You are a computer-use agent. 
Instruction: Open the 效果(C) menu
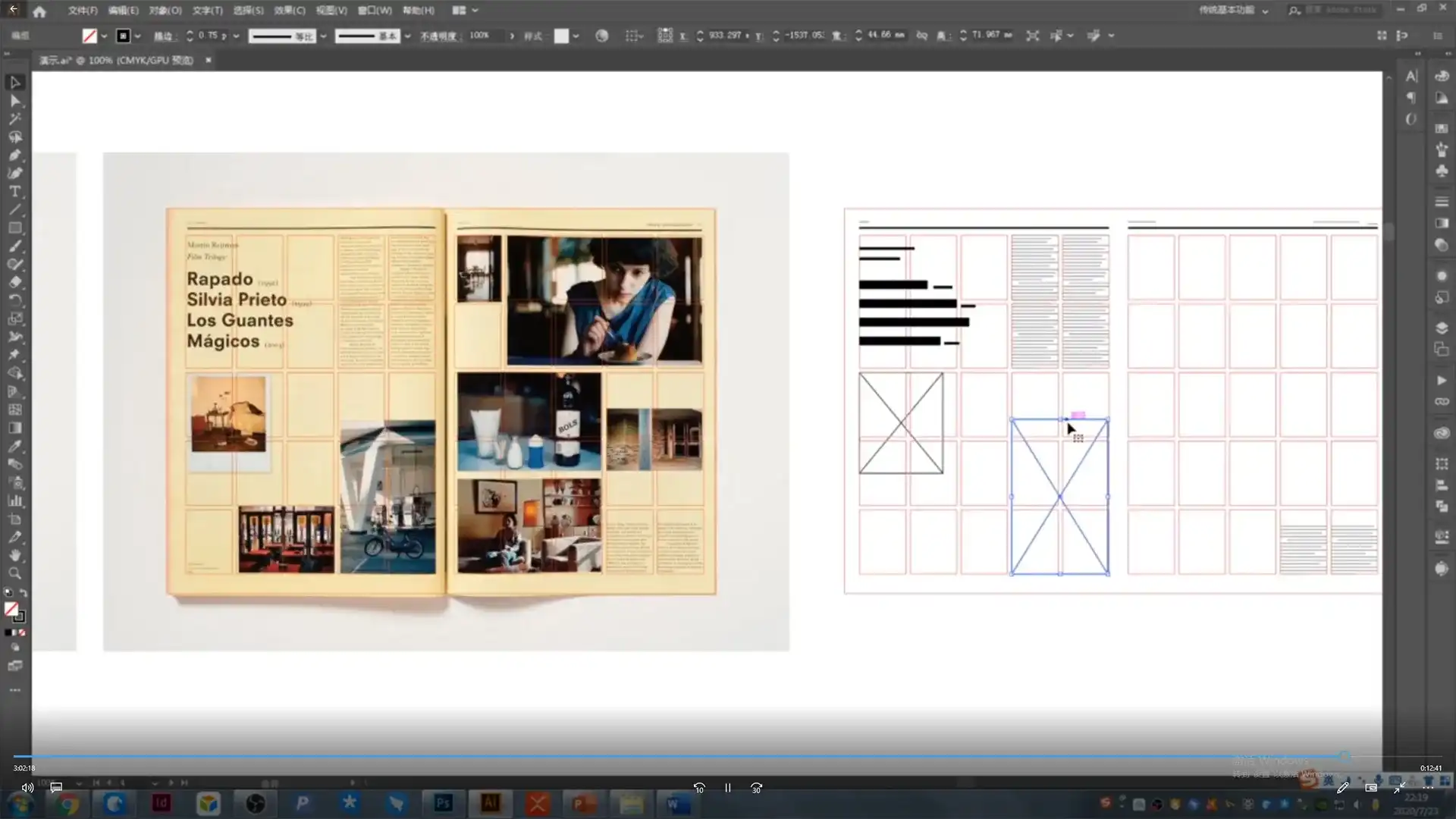coord(289,11)
